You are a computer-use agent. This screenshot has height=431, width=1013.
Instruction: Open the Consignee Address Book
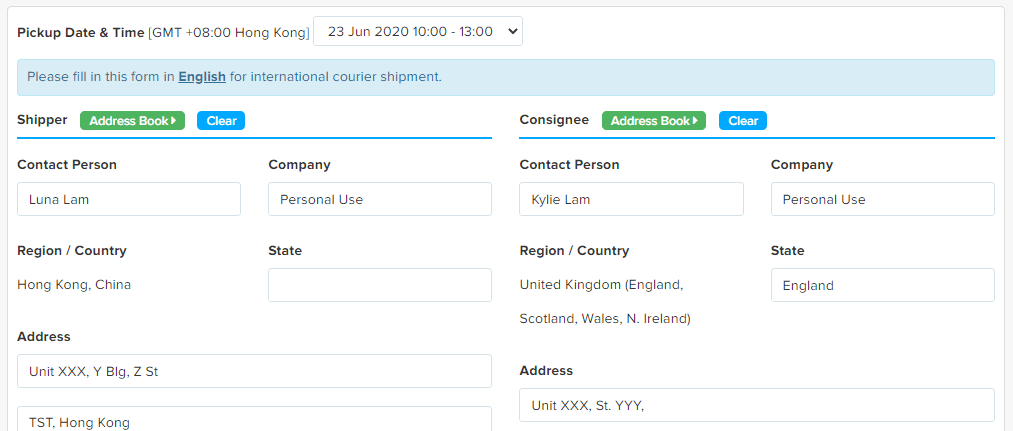click(653, 121)
